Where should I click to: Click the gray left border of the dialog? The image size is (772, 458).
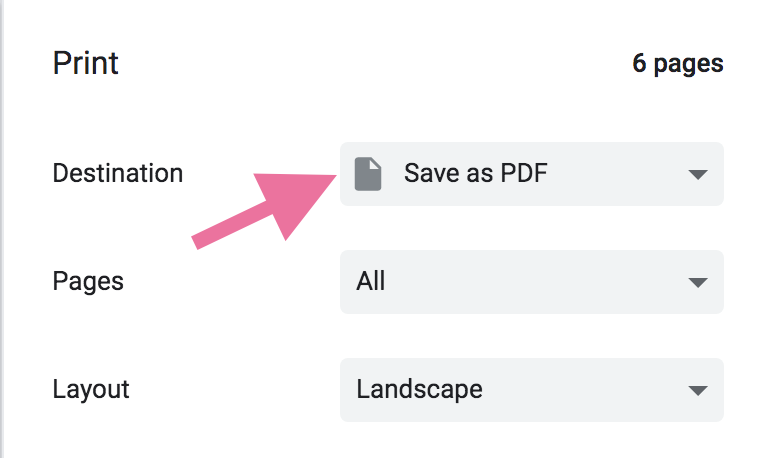[3, 229]
